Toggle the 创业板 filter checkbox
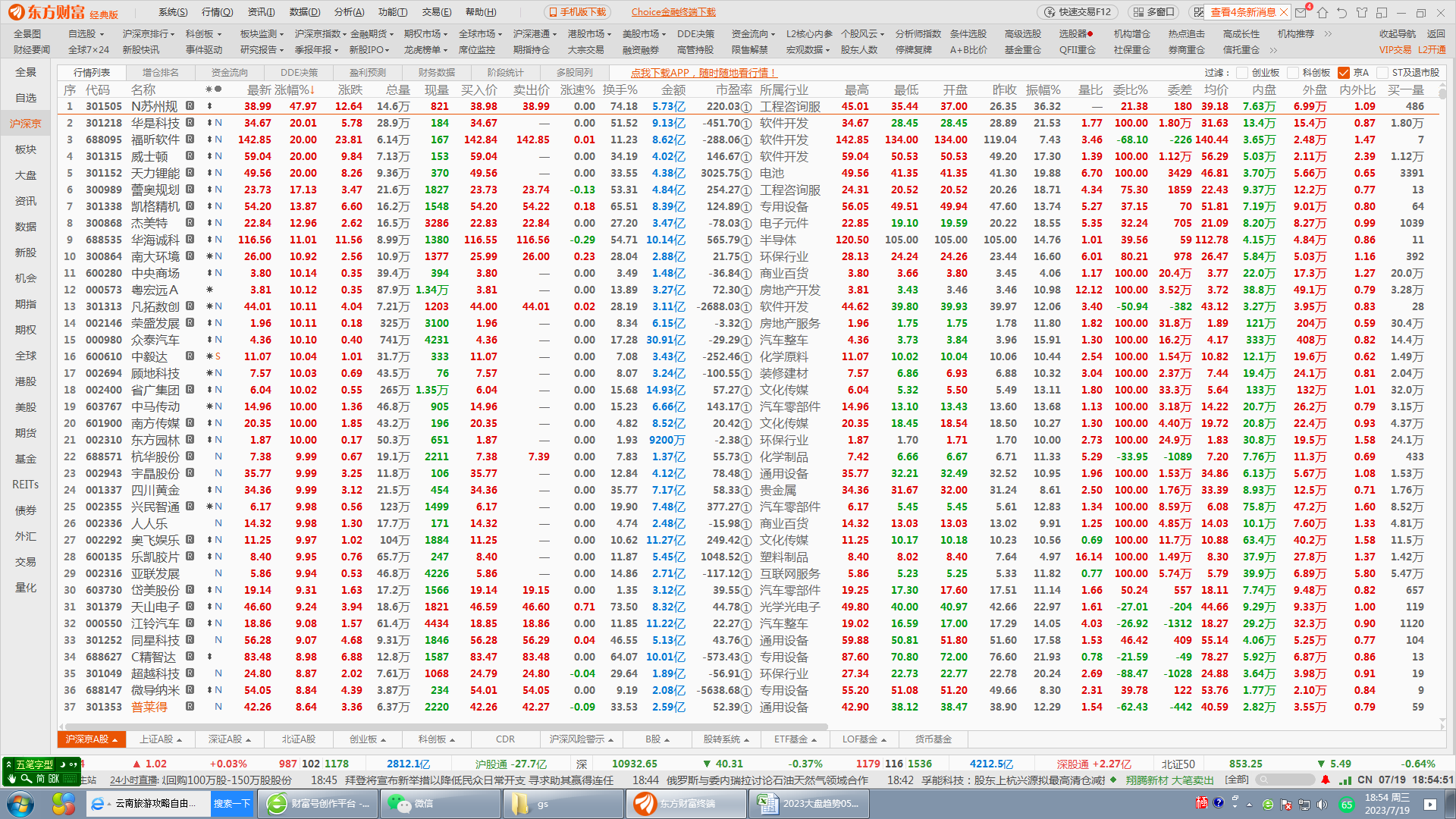The width and height of the screenshot is (1456, 819). [1241, 73]
